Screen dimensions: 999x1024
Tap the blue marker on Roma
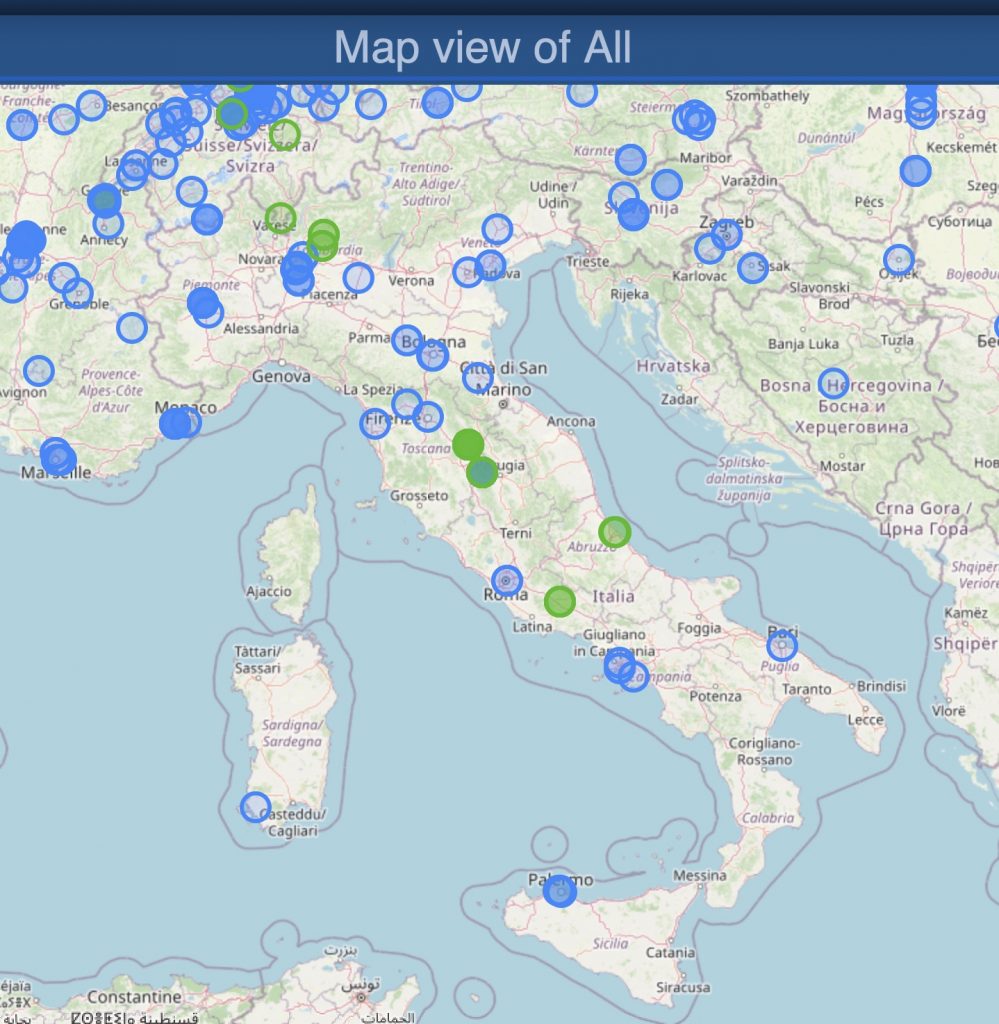pyautogui.click(x=507, y=581)
